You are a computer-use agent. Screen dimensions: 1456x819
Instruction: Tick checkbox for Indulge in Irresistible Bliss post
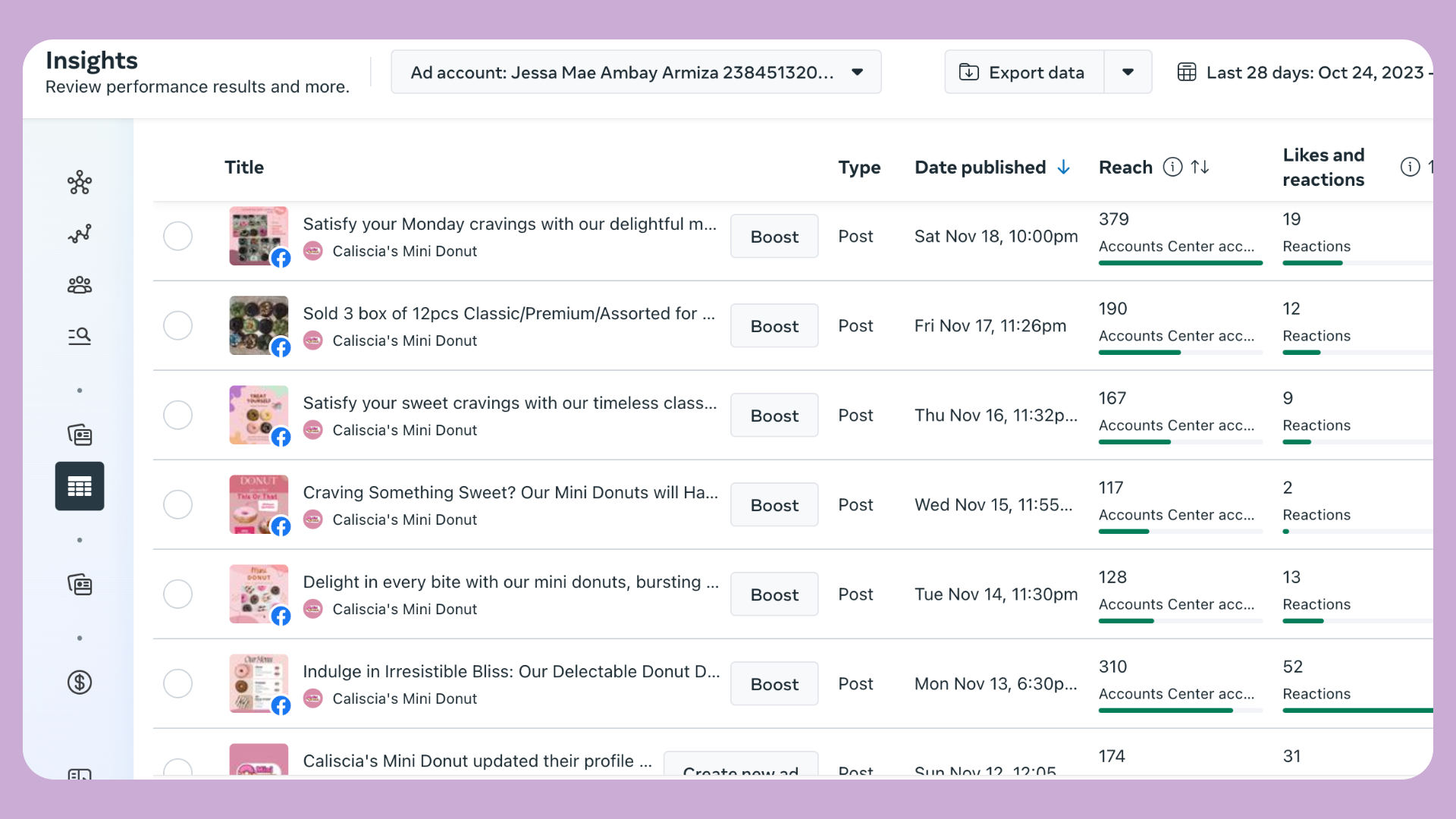point(177,683)
